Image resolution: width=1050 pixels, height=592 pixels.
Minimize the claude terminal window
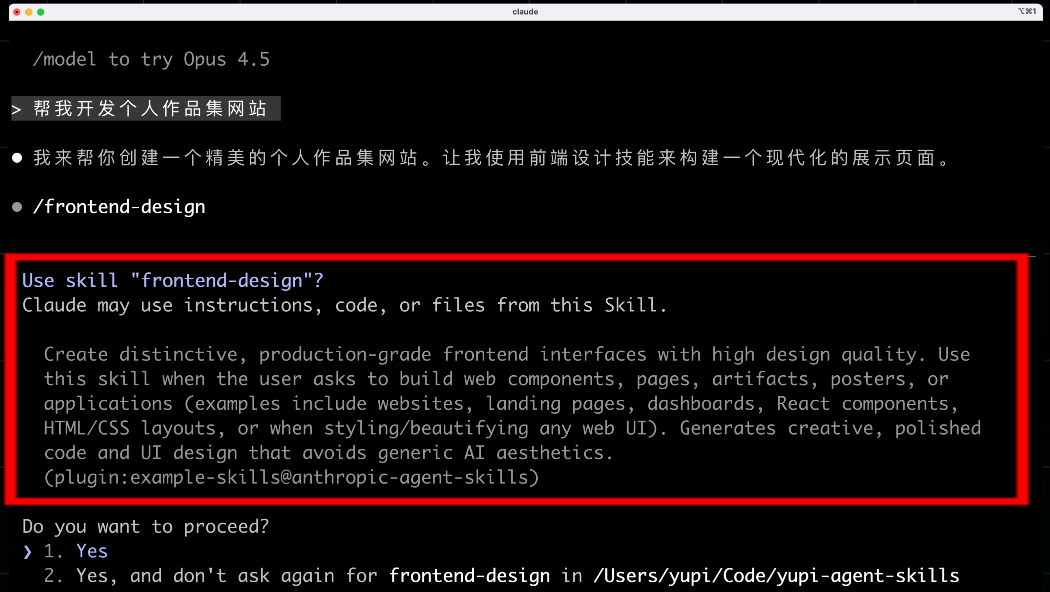pyautogui.click(x=29, y=12)
